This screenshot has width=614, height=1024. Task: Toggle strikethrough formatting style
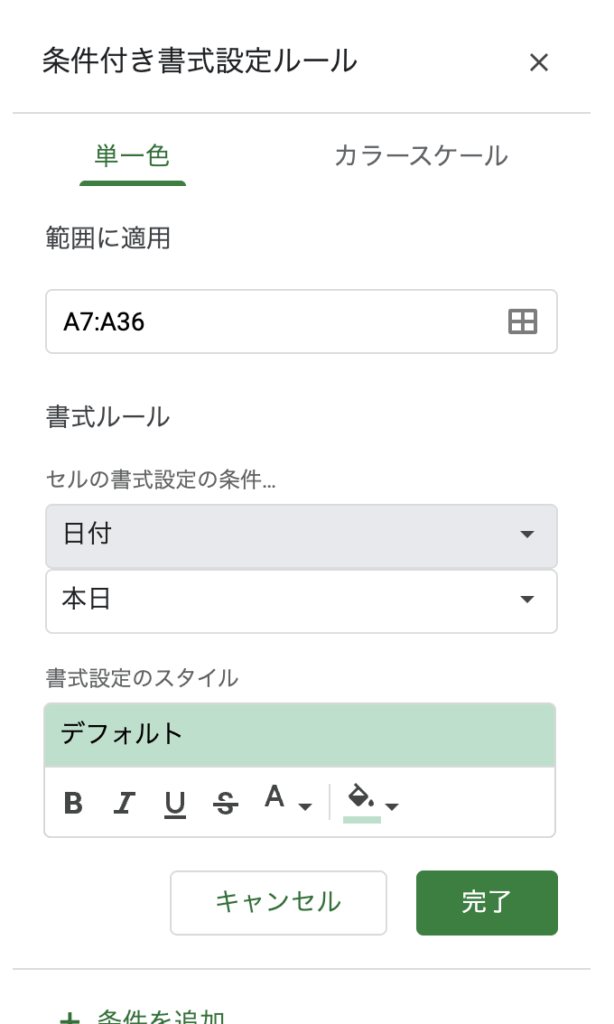[x=226, y=803]
